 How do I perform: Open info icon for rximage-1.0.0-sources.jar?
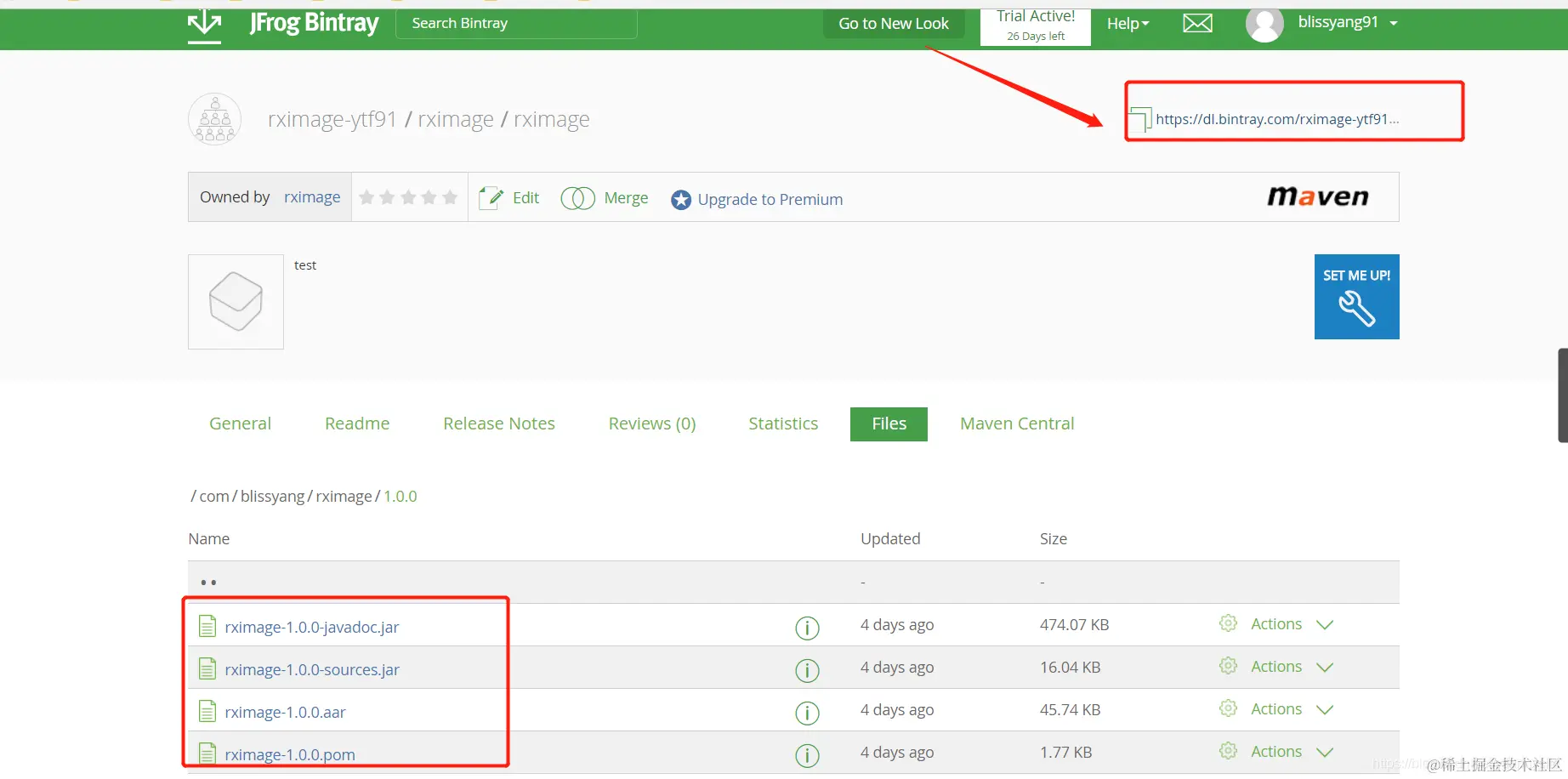point(807,670)
